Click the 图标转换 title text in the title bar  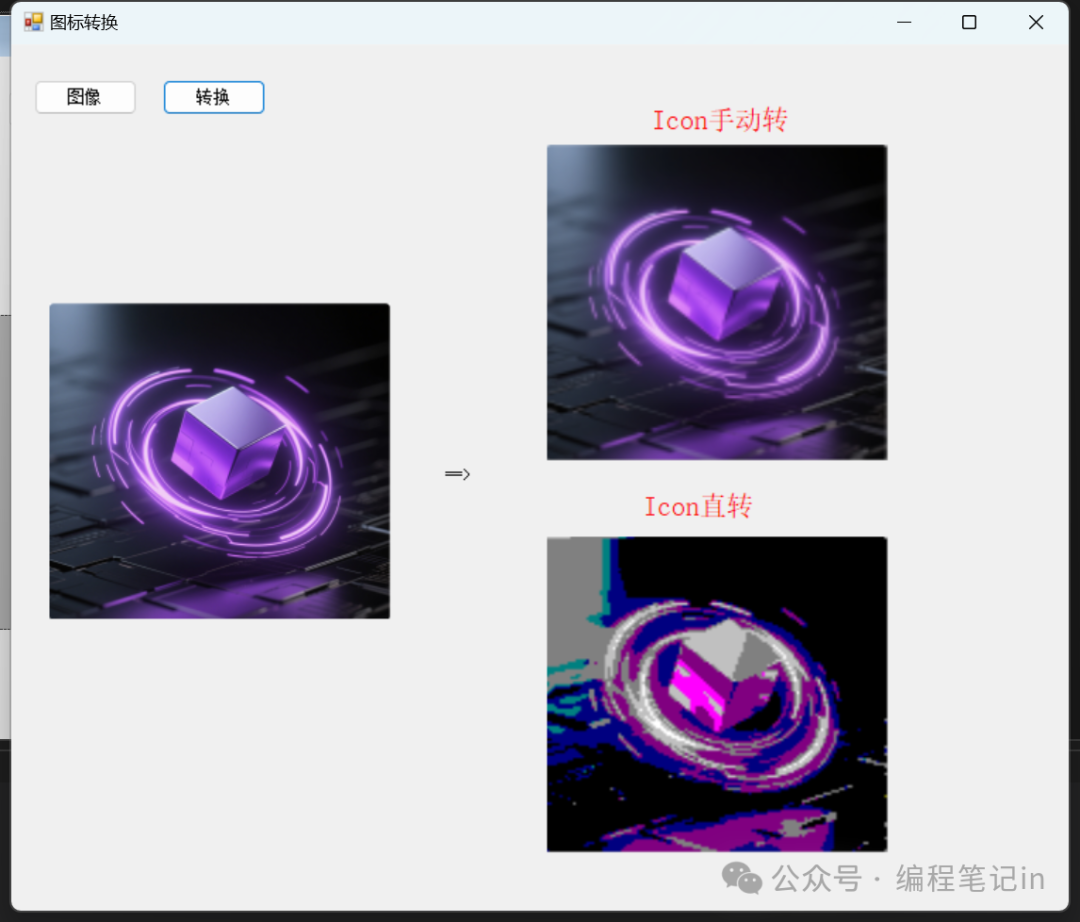(x=82, y=21)
